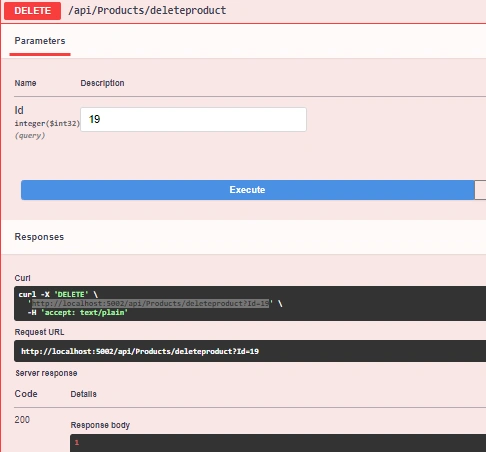
Task: Click the Response body code block
Action: point(278,443)
